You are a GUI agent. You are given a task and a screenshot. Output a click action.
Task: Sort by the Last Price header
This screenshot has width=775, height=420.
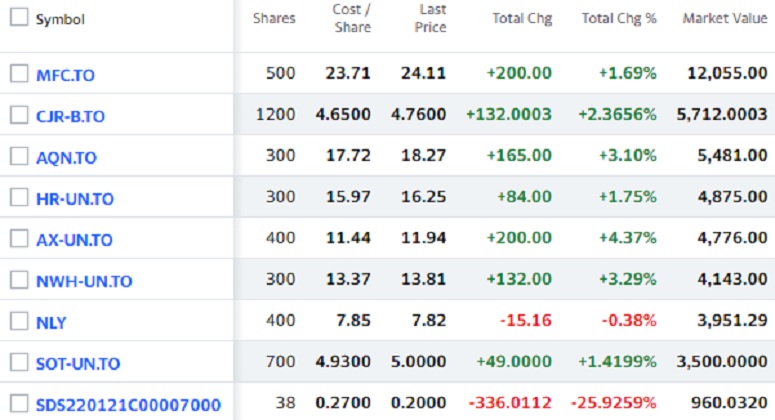(x=430, y=18)
